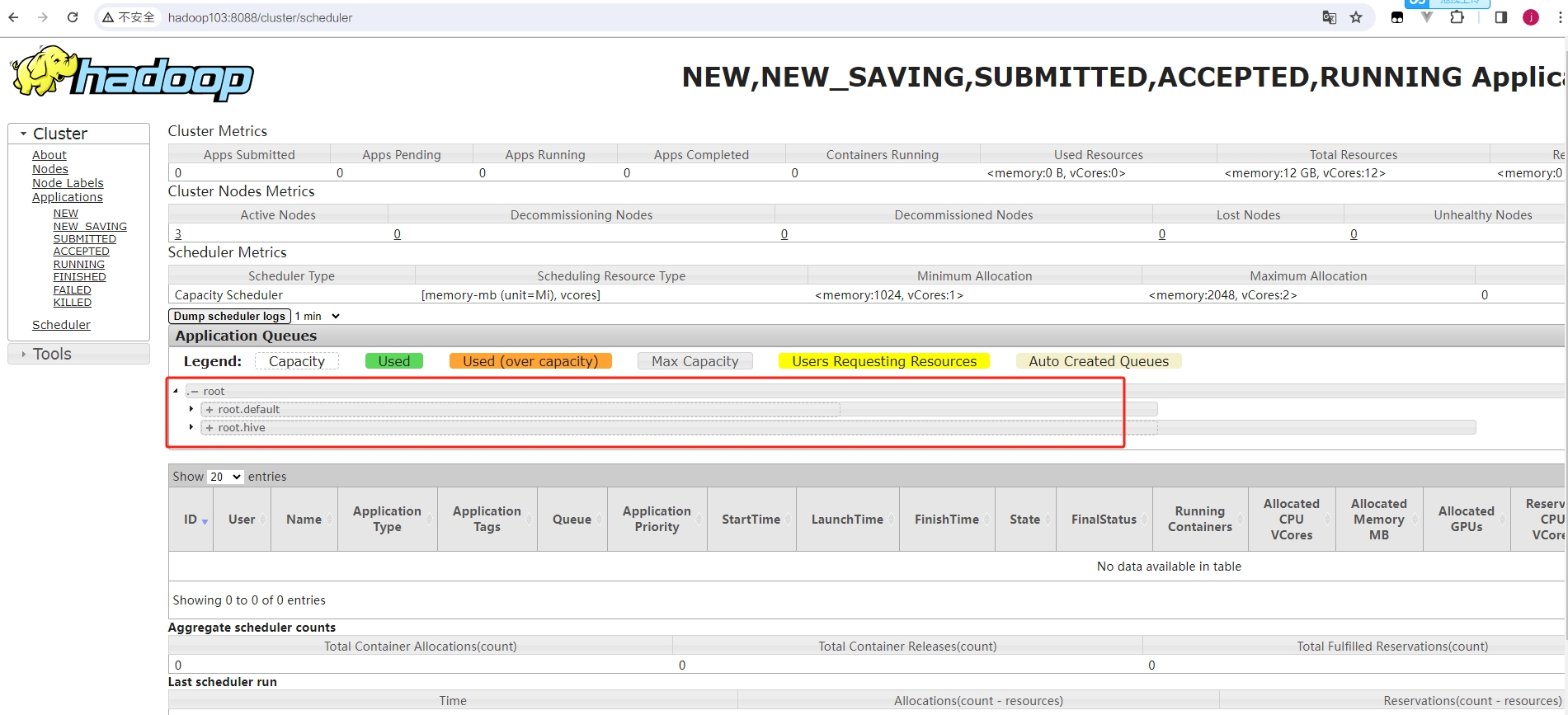Expand the root.default queue

click(191, 409)
